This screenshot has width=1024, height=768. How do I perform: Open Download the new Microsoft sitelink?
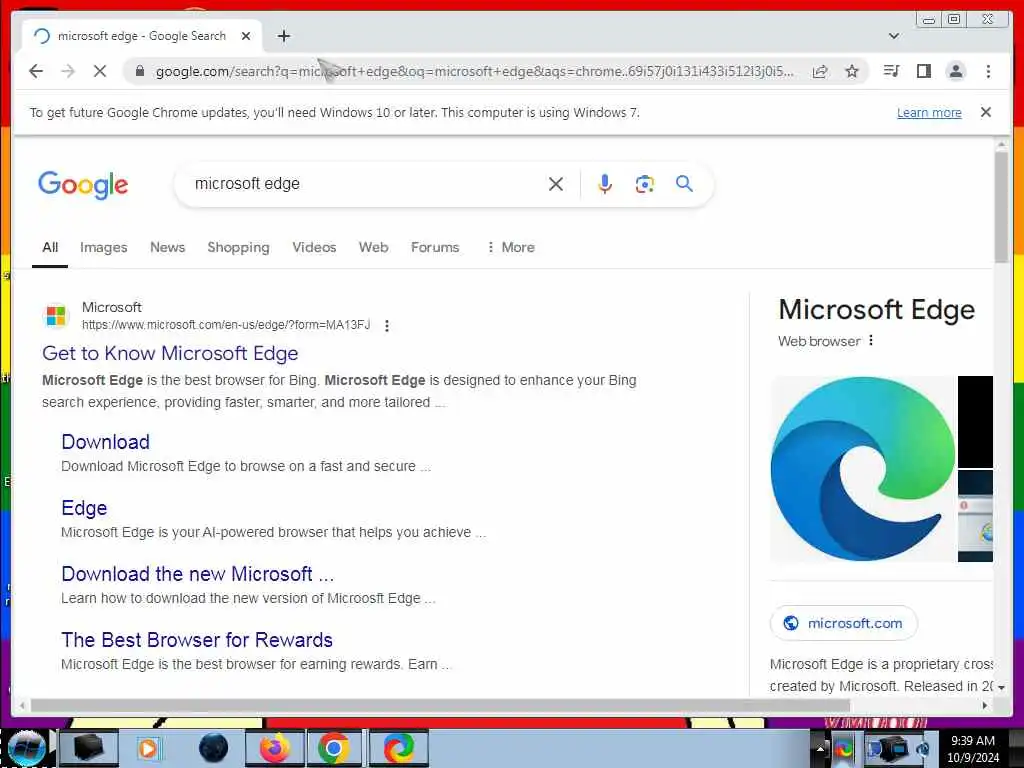198,574
